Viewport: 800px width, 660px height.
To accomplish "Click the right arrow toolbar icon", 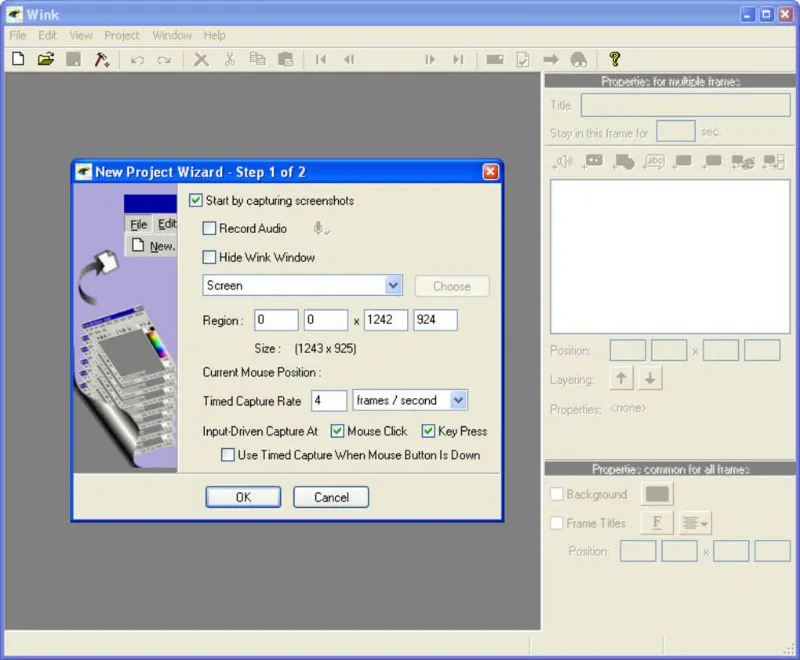I will (551, 60).
